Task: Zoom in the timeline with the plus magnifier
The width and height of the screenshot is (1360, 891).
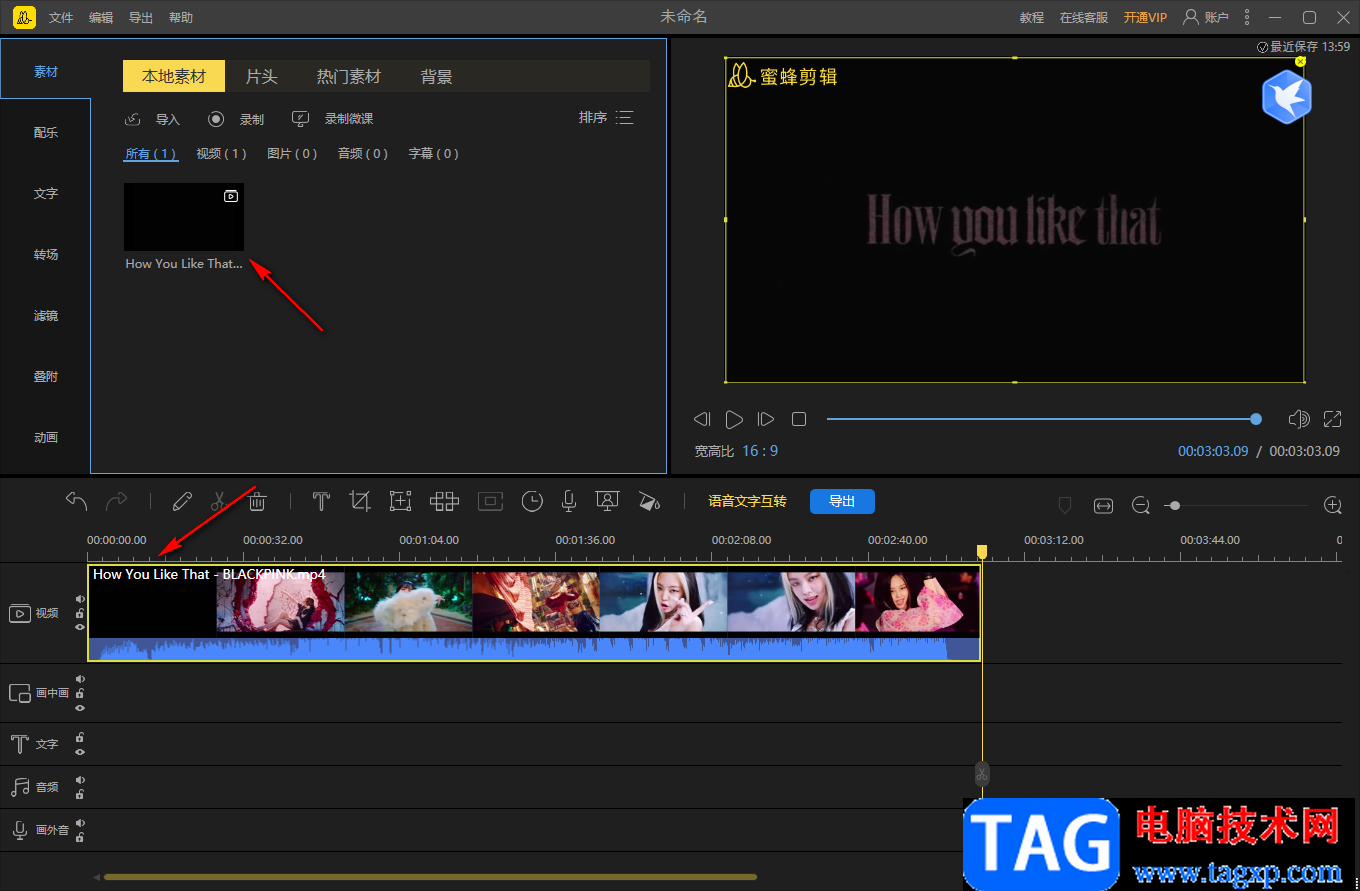Action: pyautogui.click(x=1332, y=506)
